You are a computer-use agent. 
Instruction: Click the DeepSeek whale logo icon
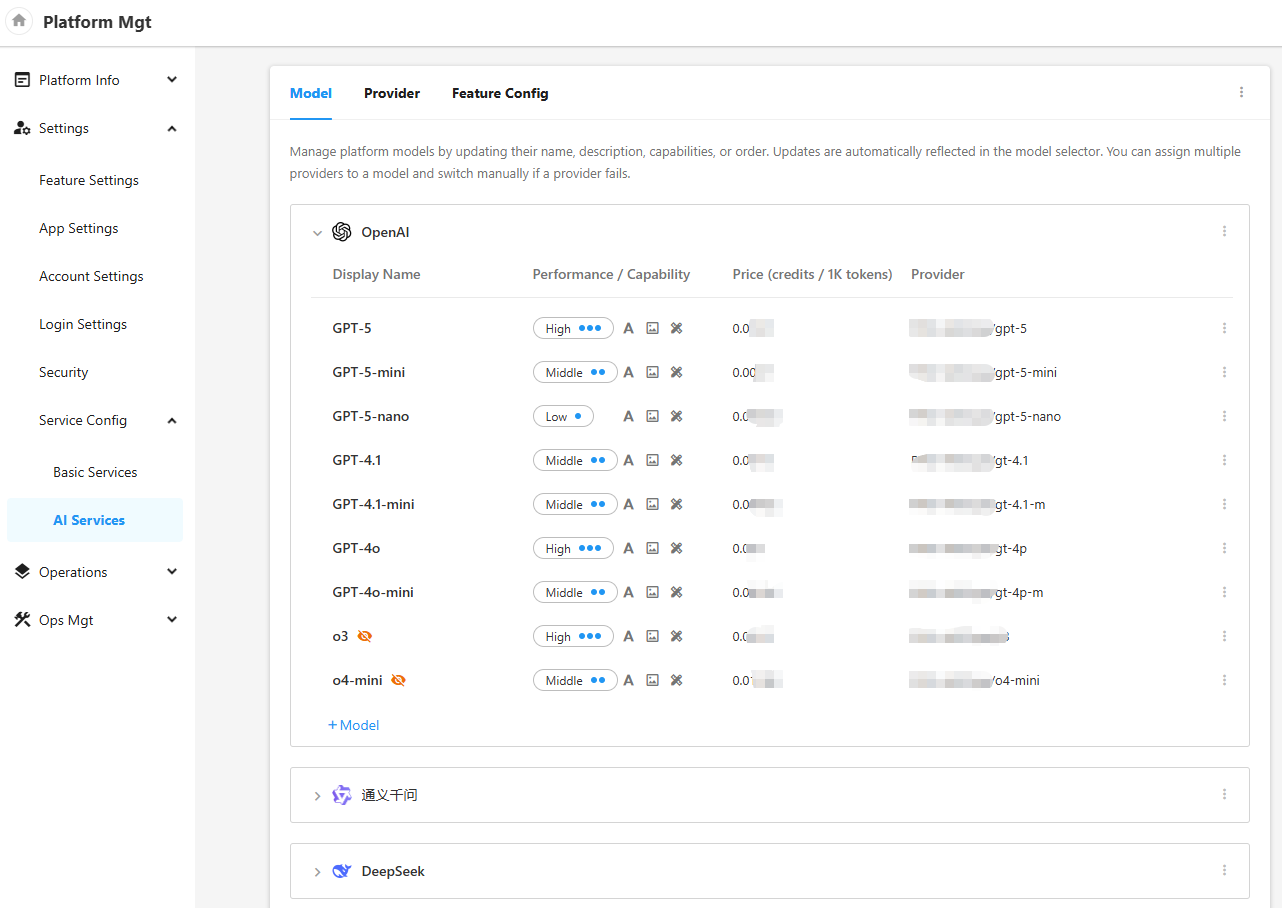[x=342, y=871]
